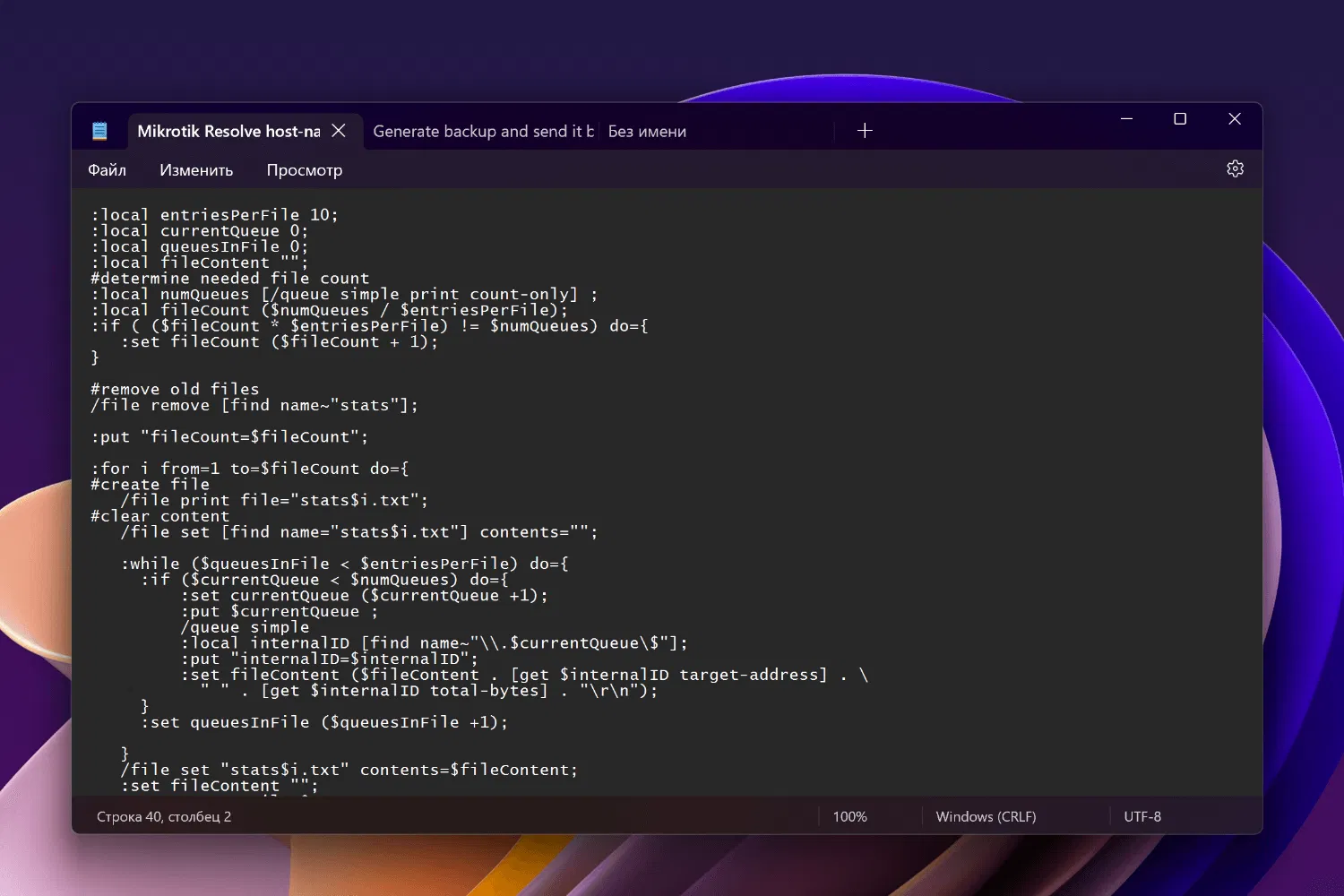
Task: Click the /queue simple line in editor
Action: coord(245,627)
